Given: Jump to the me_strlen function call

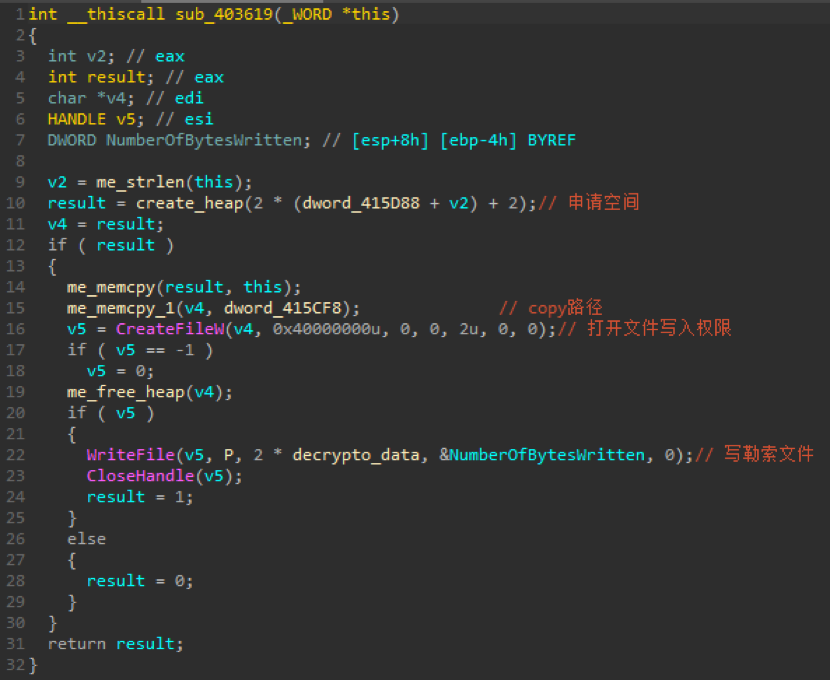Looking at the screenshot, I should (138, 182).
